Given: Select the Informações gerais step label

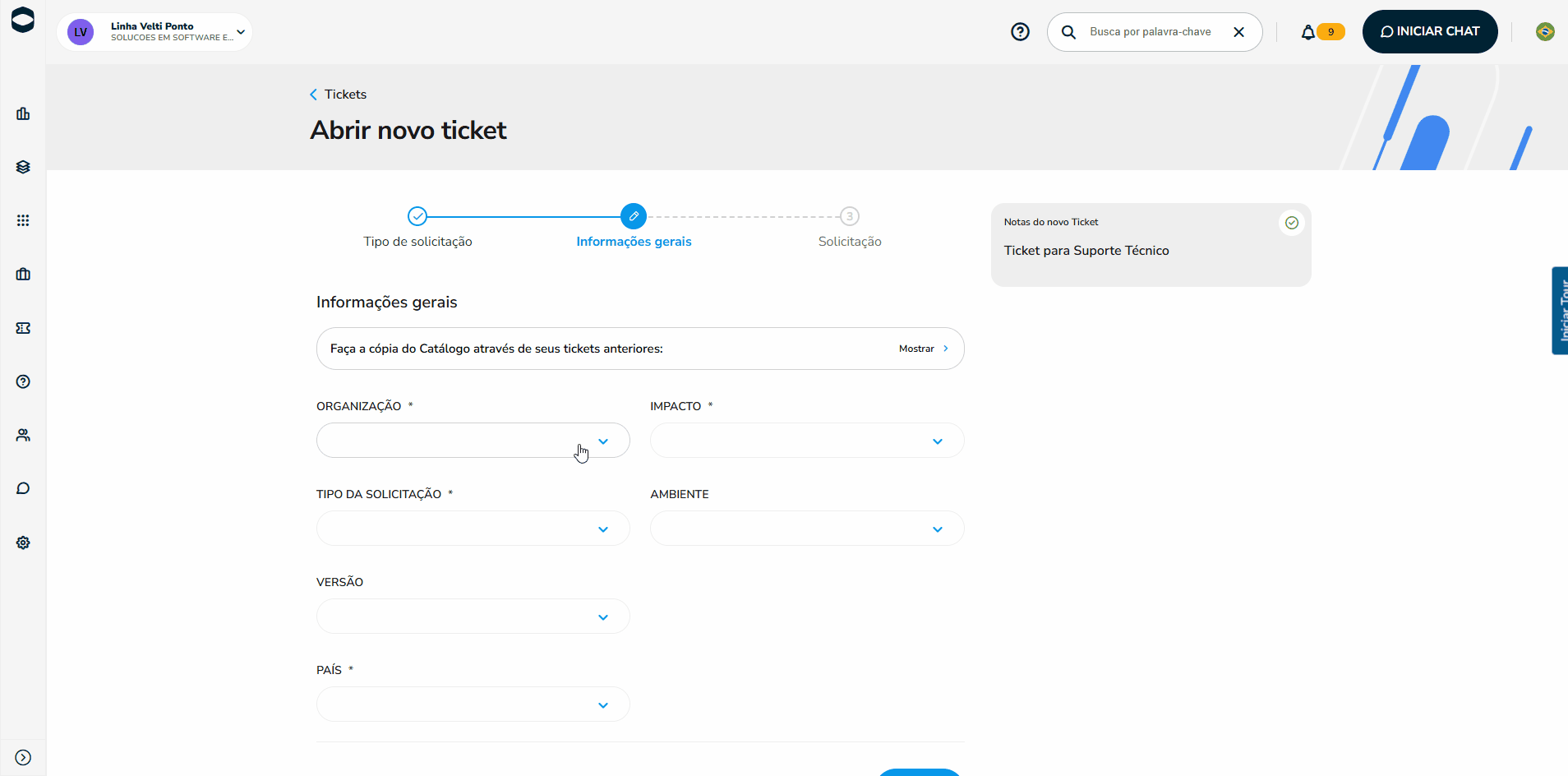Looking at the screenshot, I should click(x=634, y=242).
